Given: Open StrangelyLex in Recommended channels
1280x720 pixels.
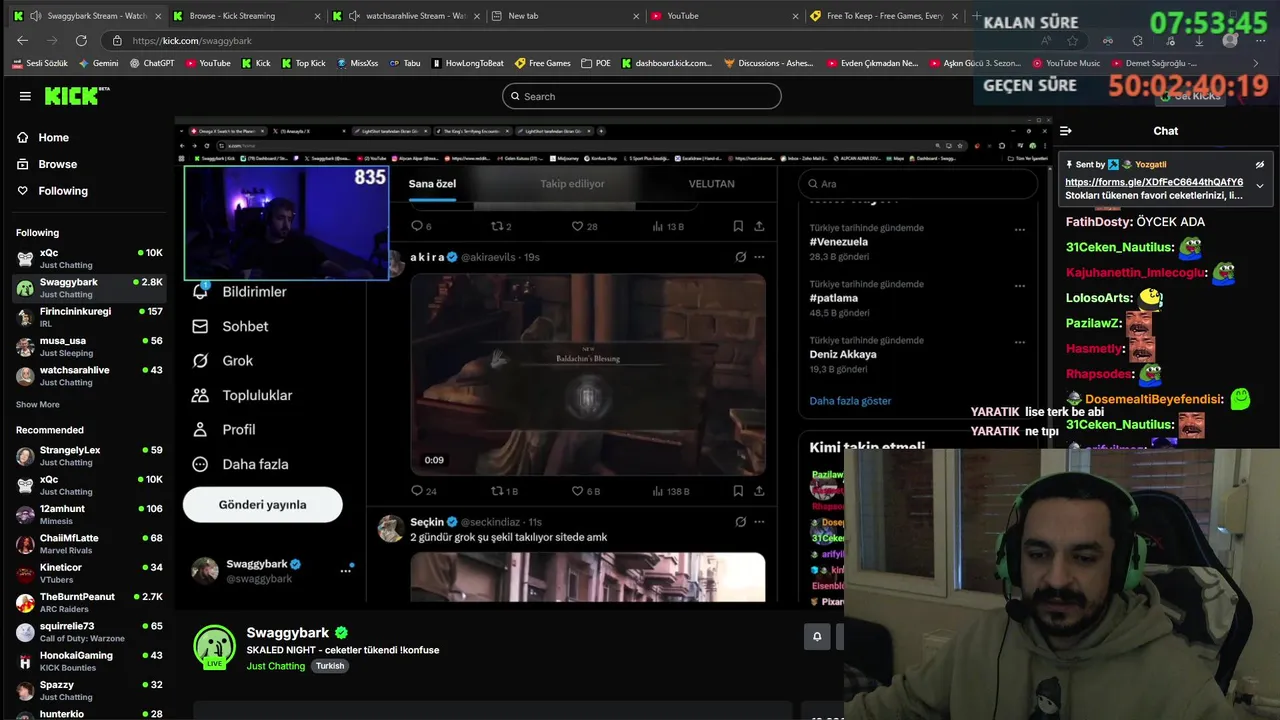Looking at the screenshot, I should pyautogui.click(x=88, y=456).
